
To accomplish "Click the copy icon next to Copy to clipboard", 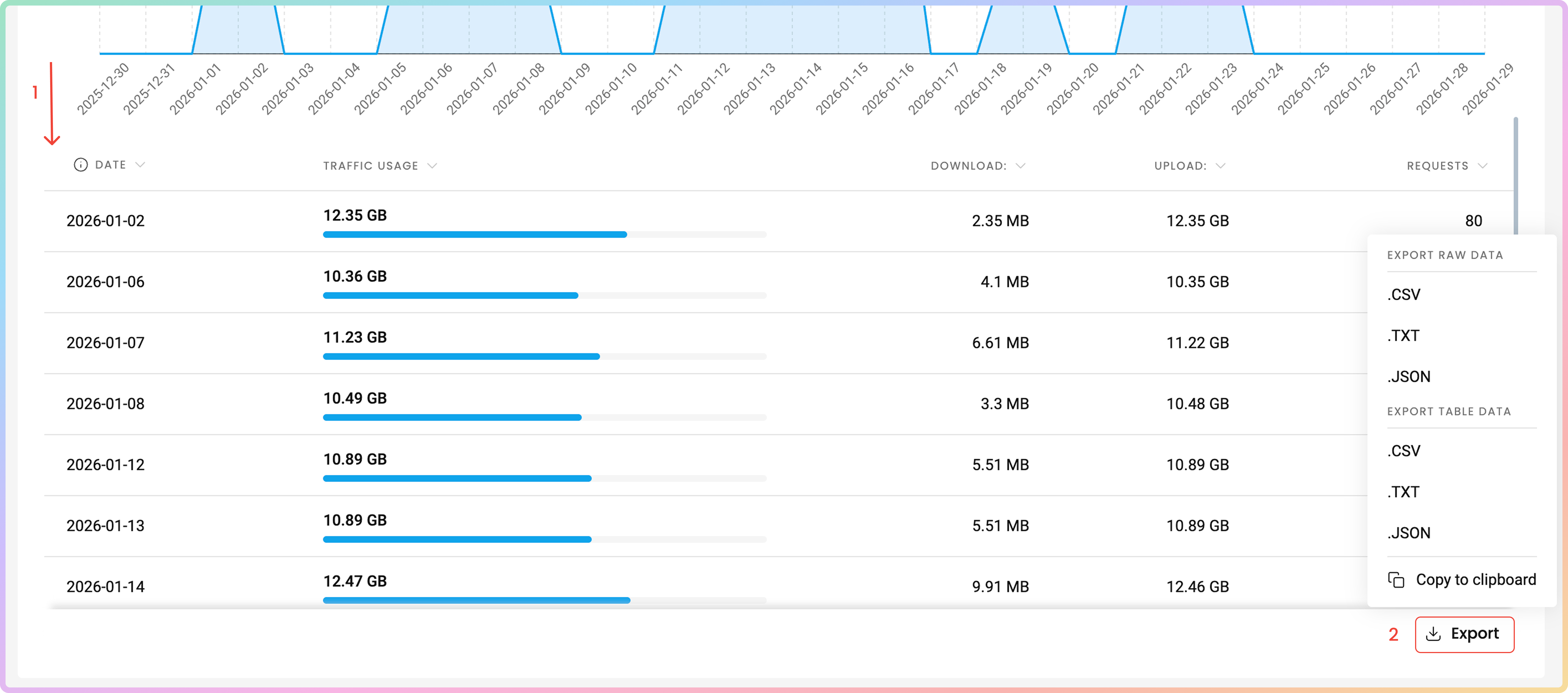I will coord(1396,580).
